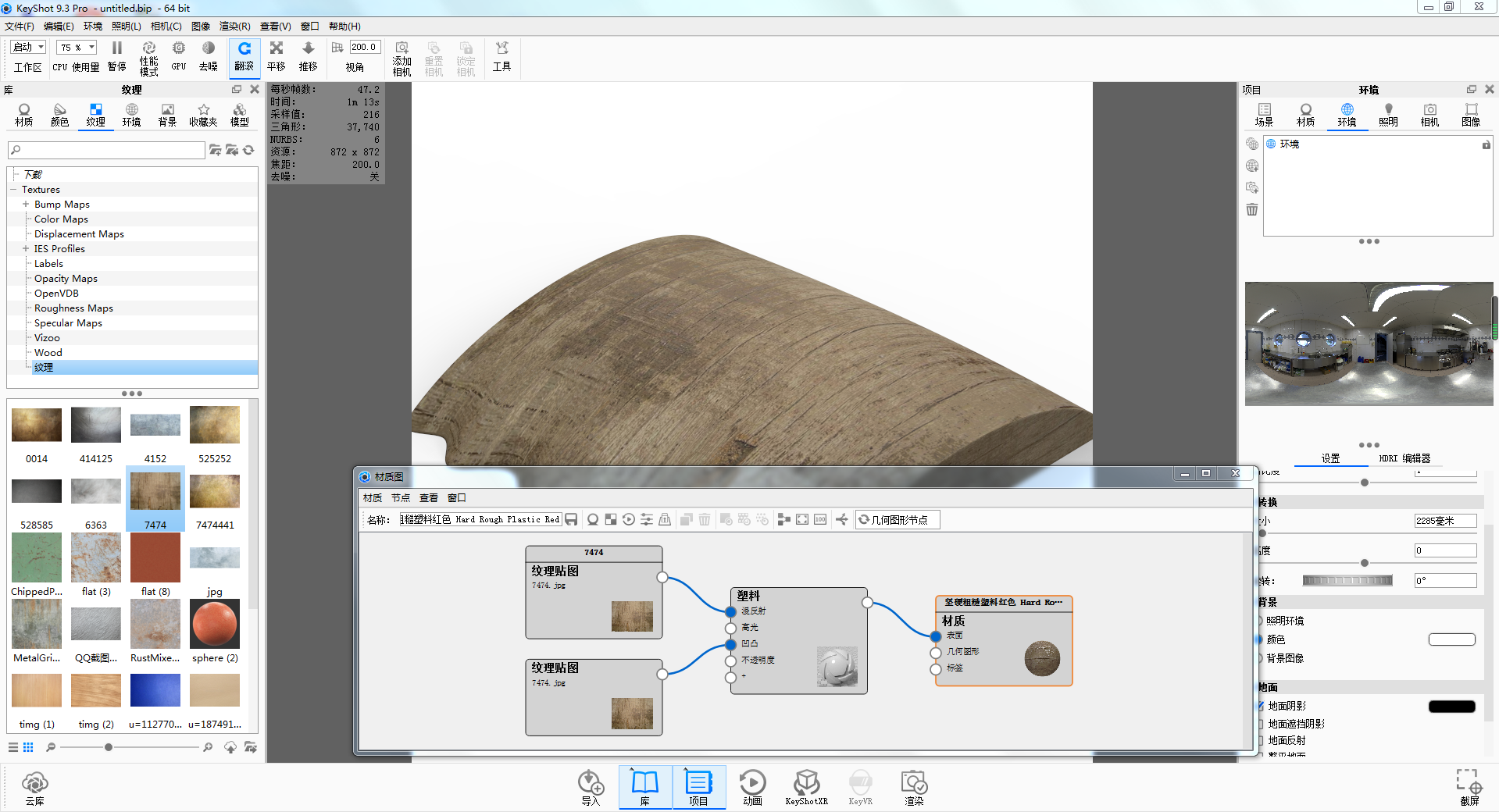This screenshot has width=1499, height=812.
Task: Take a Screenshot with the bottom-right button
Action: [1469, 787]
